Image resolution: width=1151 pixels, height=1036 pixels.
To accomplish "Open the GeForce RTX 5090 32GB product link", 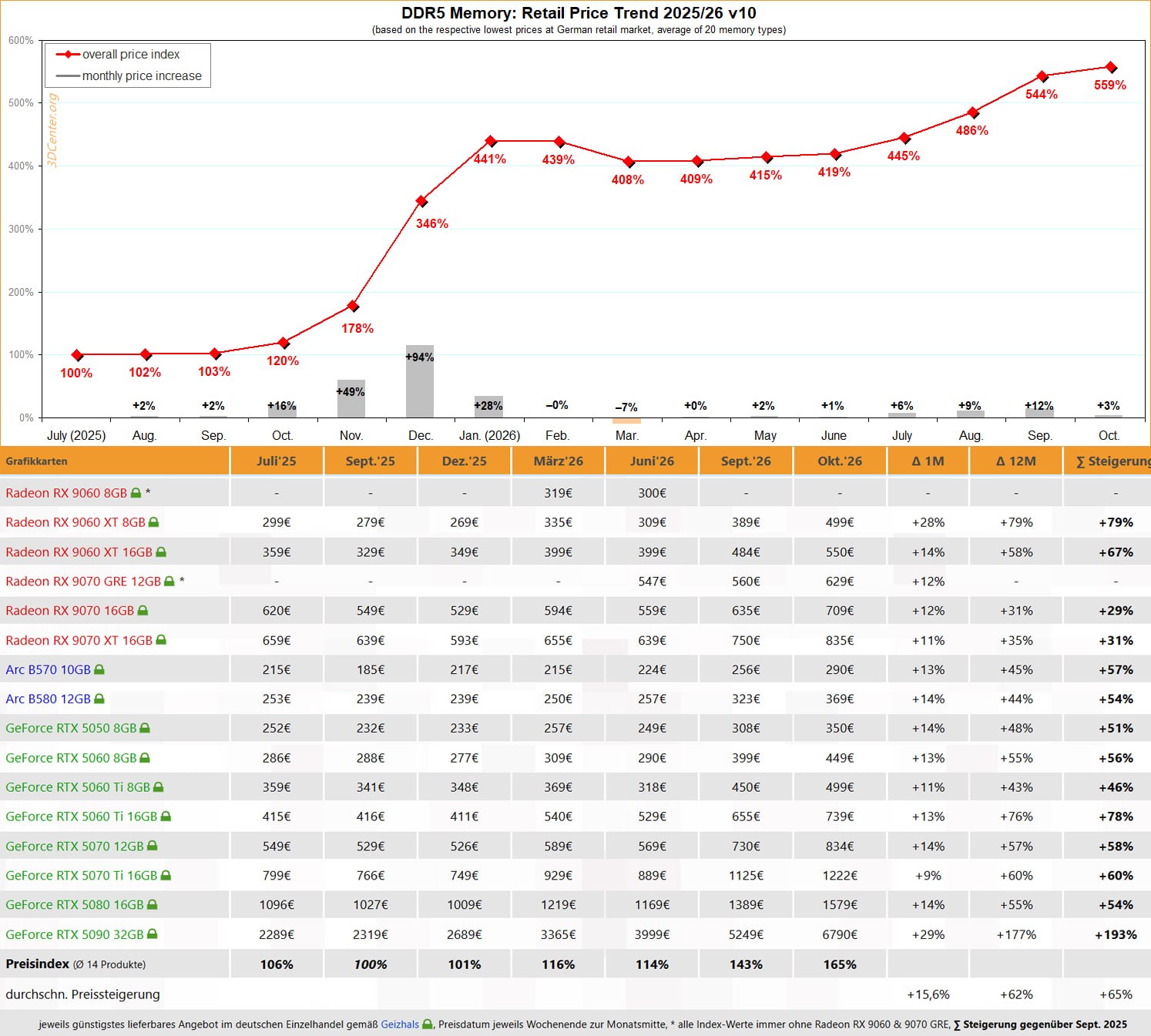I will 75,934.
